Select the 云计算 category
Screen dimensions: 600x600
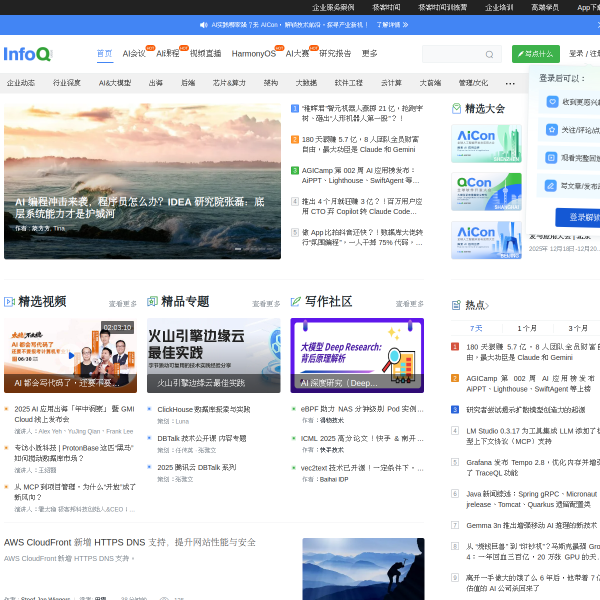click(x=391, y=83)
